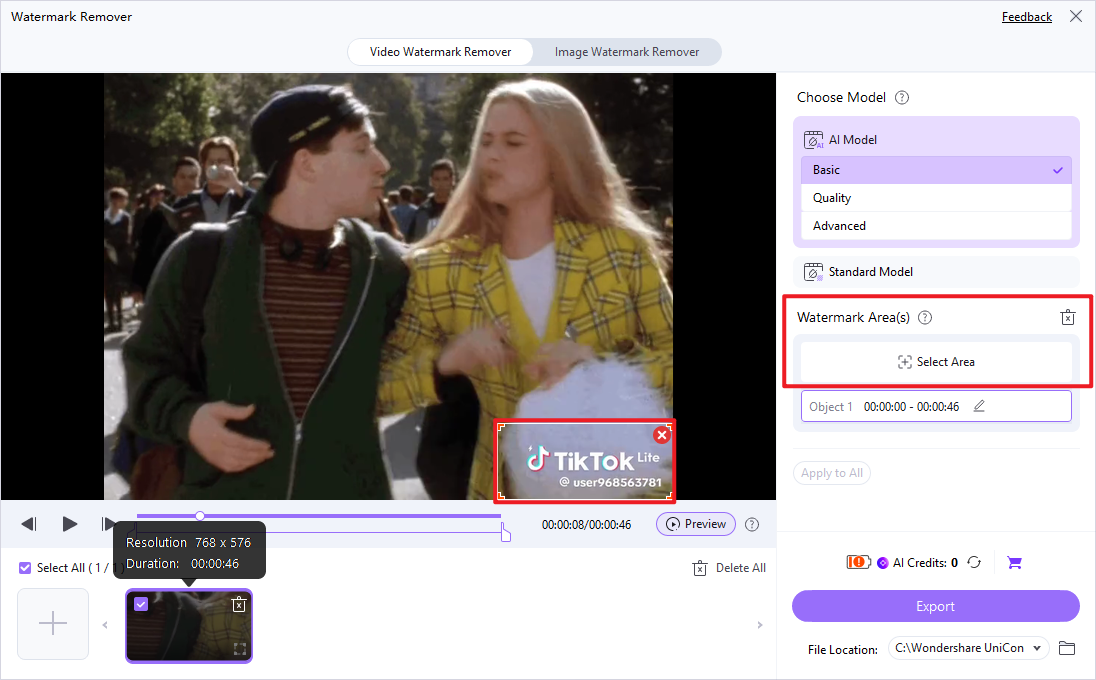Click the Export button
The image size is (1096, 680).
[935, 606]
